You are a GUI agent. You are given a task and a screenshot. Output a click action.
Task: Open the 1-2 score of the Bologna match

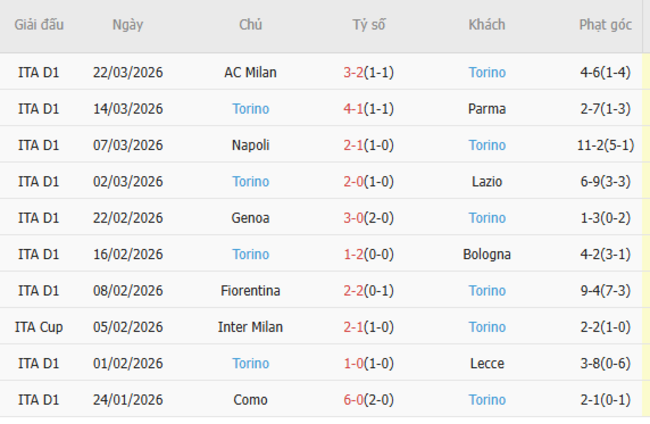(x=353, y=254)
